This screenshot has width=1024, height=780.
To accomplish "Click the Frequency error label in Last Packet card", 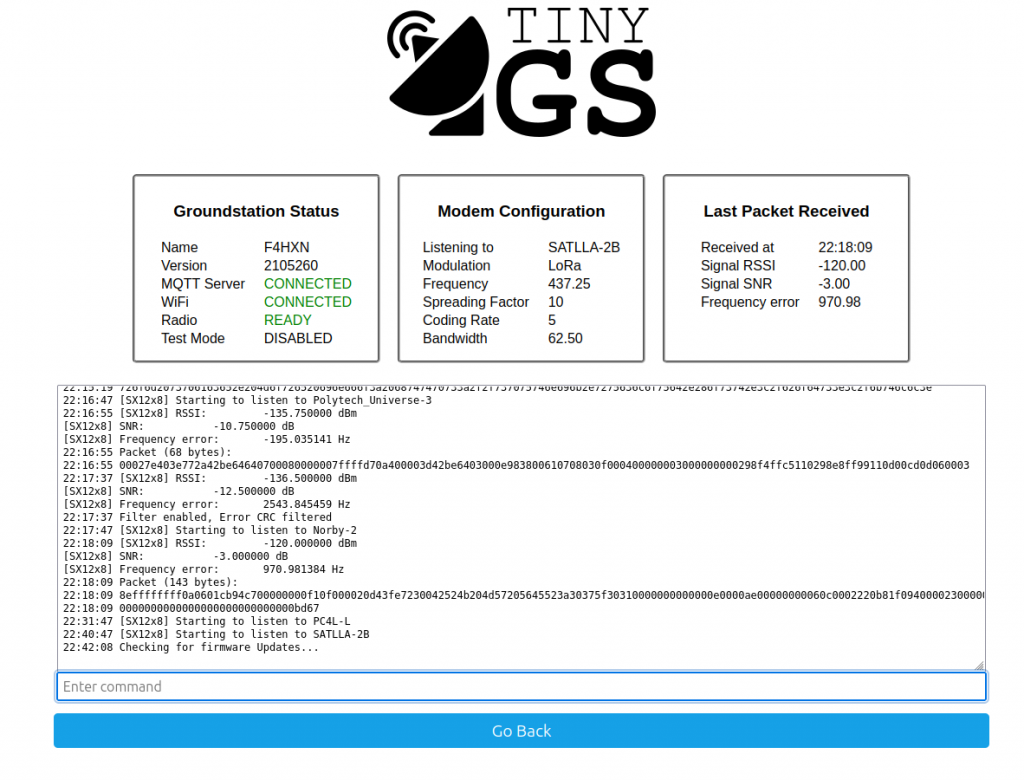I will click(x=750, y=302).
